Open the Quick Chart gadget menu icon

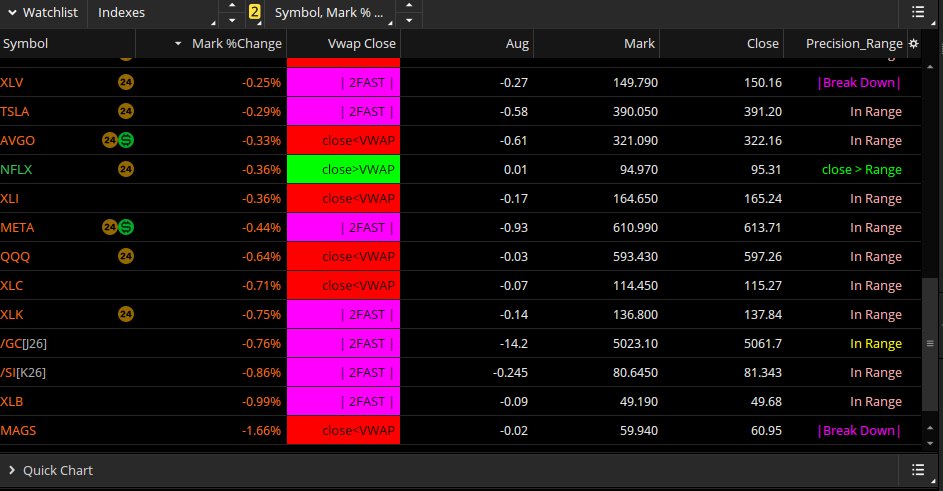tap(918, 469)
